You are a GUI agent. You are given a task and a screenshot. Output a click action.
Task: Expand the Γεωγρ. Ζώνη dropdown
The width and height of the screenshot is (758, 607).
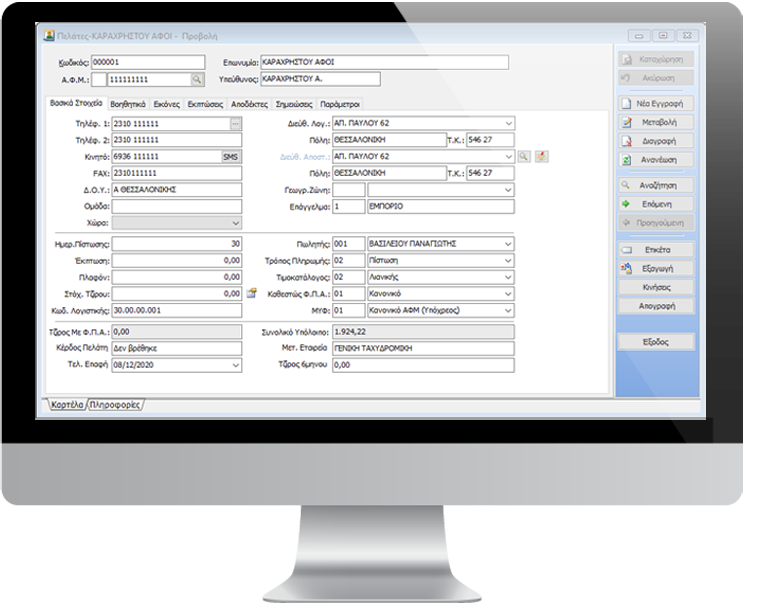coord(509,189)
